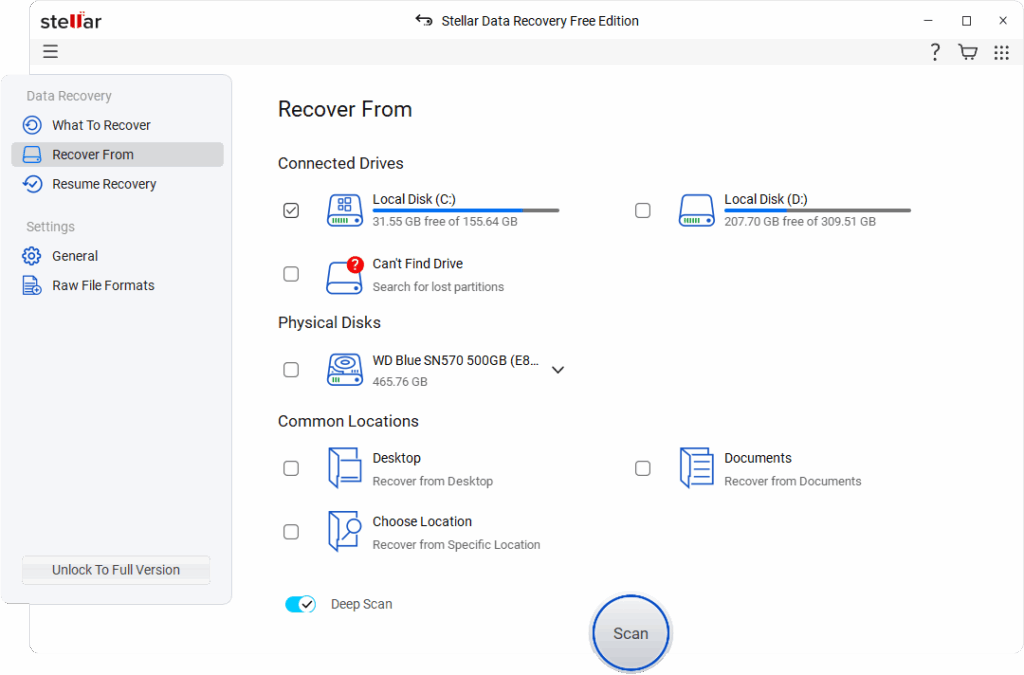Click the Scan button
The width and height of the screenshot is (1024, 675).
[x=631, y=633]
